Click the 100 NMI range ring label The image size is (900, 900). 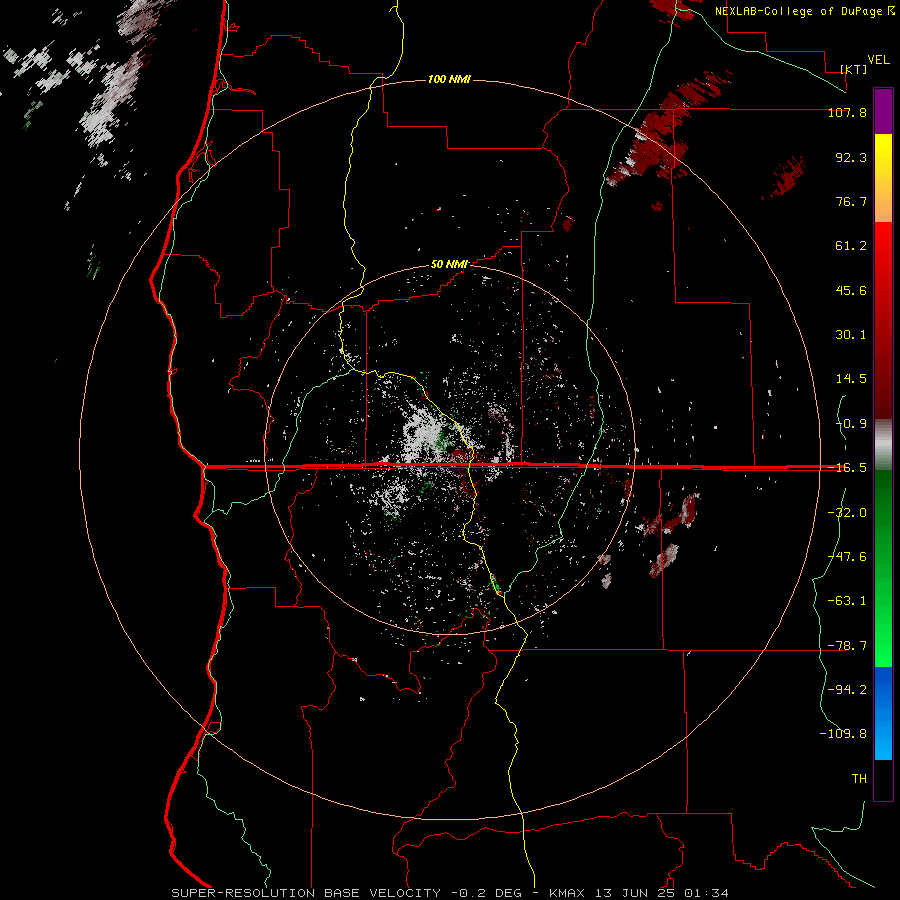pos(449,79)
